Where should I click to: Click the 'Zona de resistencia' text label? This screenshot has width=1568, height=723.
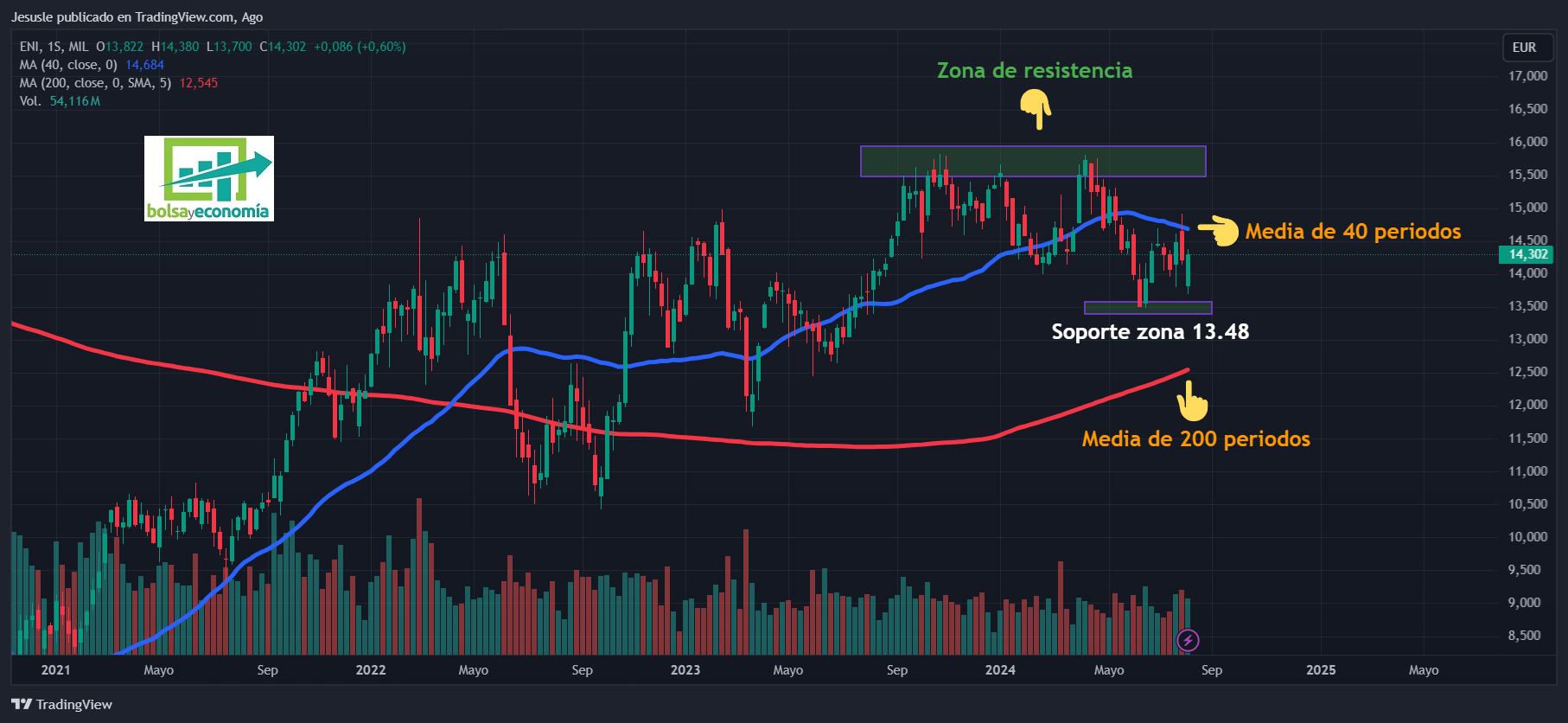click(x=1035, y=70)
